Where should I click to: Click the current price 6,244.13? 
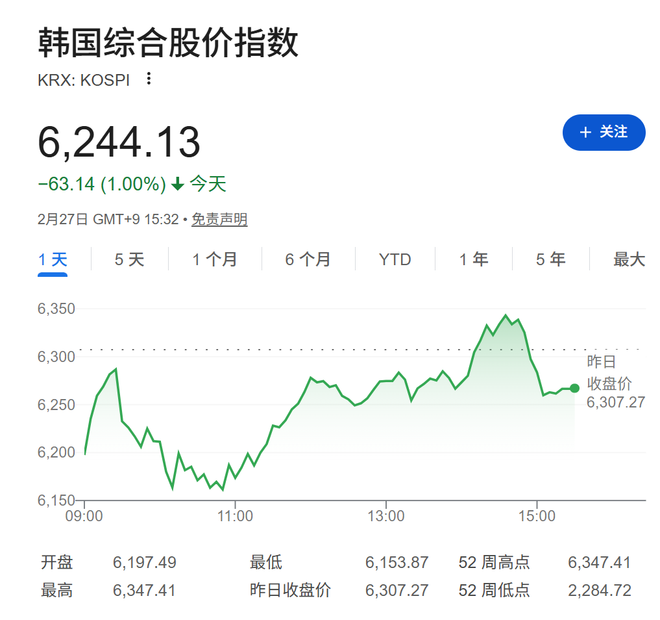click(119, 142)
